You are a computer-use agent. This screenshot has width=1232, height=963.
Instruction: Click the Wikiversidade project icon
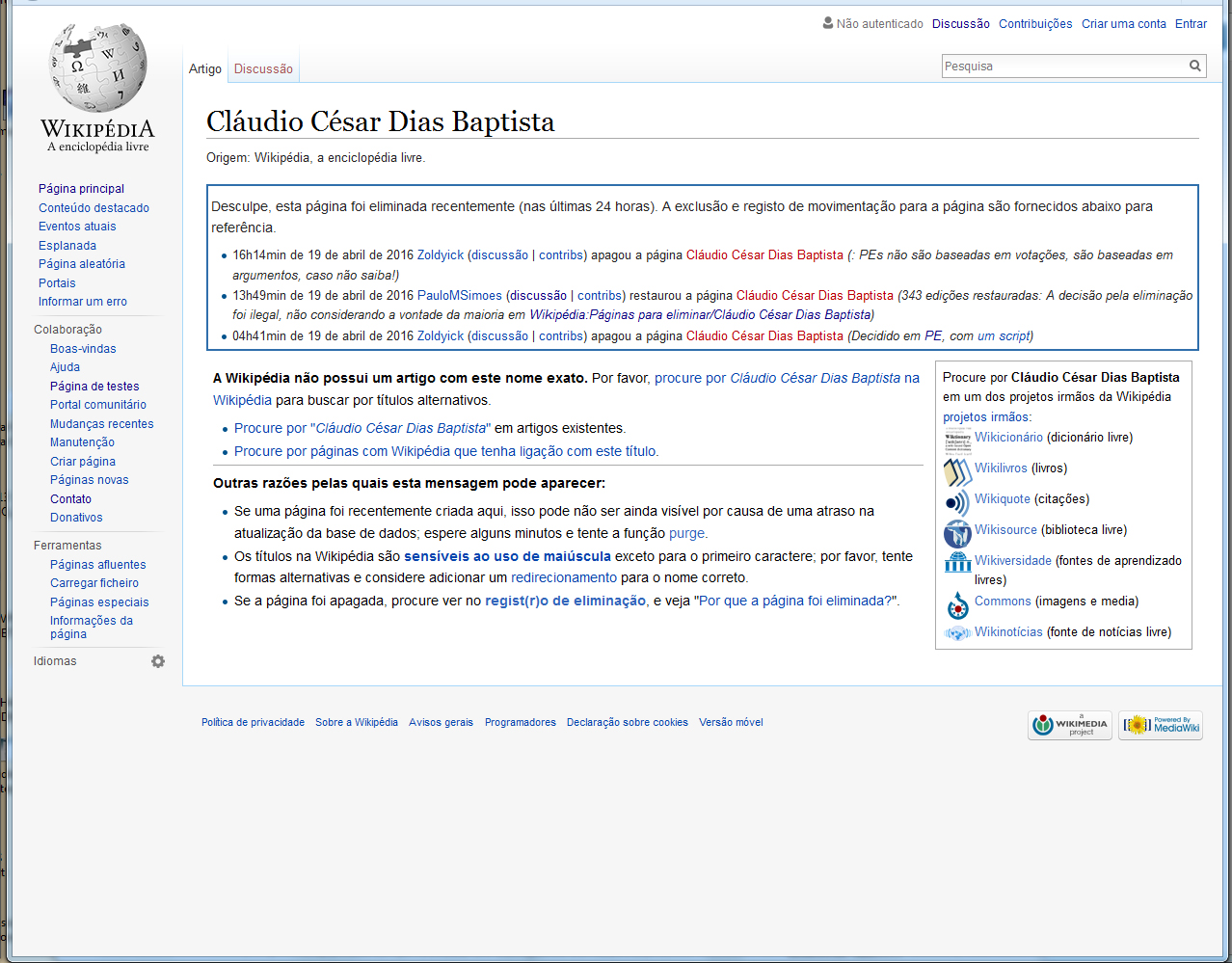pyautogui.click(x=956, y=563)
